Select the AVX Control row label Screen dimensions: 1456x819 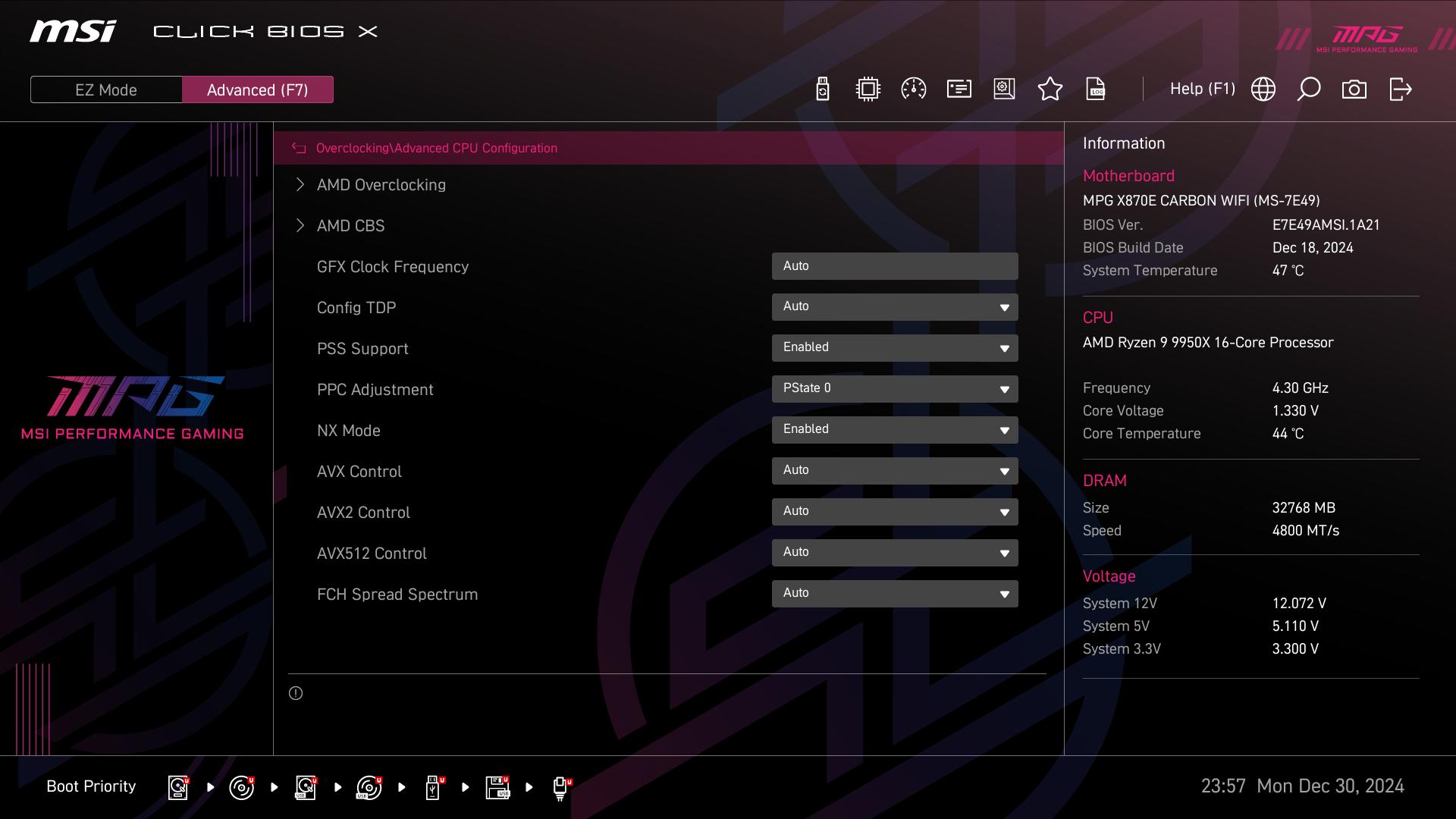[359, 472]
